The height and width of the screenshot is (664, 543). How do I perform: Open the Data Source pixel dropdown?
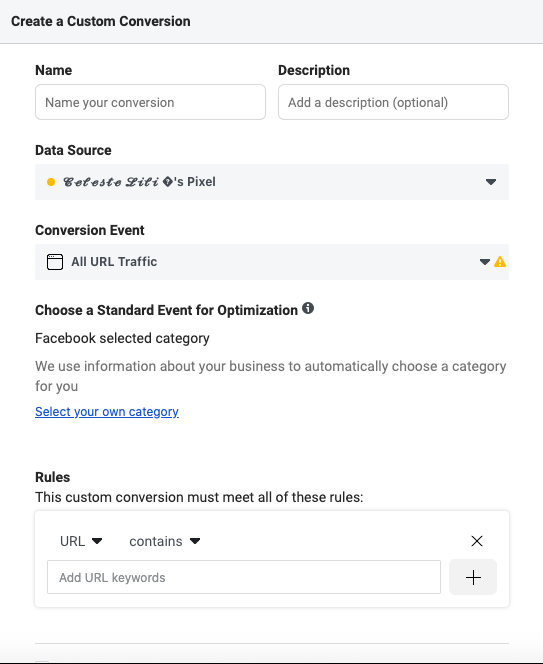(272, 182)
